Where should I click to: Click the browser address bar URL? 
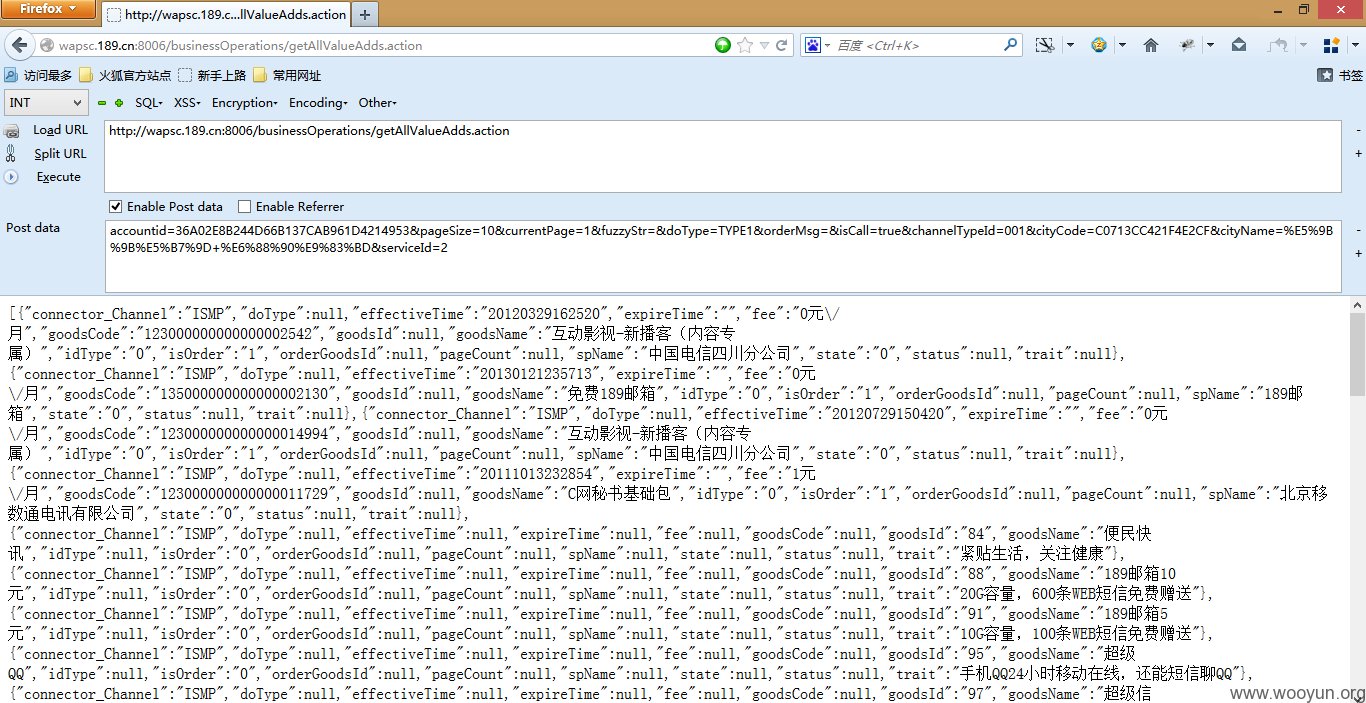click(x=241, y=45)
